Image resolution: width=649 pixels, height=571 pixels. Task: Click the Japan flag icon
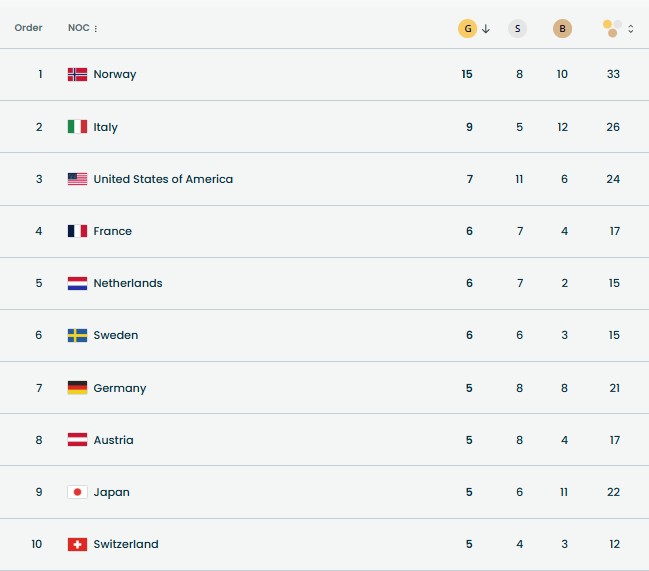77,492
